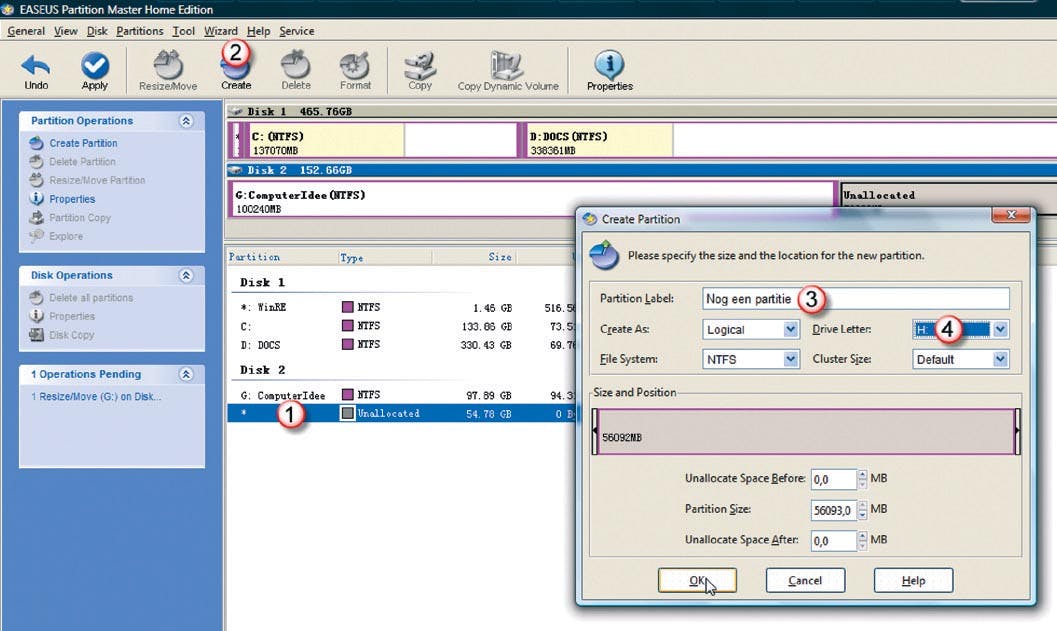The image size is (1057, 631).
Task: Collapse the Disk Operations panel
Action: [186, 275]
